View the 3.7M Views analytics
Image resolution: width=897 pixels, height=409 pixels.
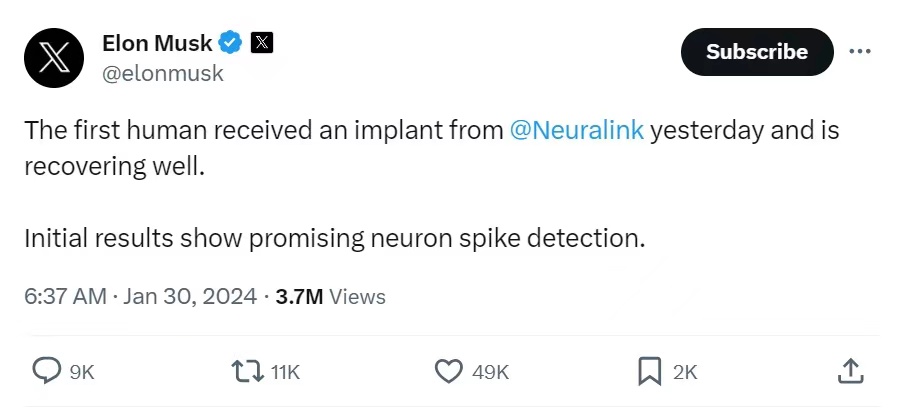330,296
